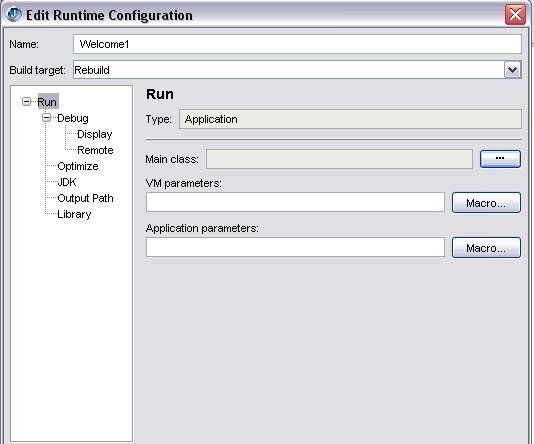This screenshot has height=444, width=534.
Task: Click into the Application parameters field
Action: [x=295, y=247]
